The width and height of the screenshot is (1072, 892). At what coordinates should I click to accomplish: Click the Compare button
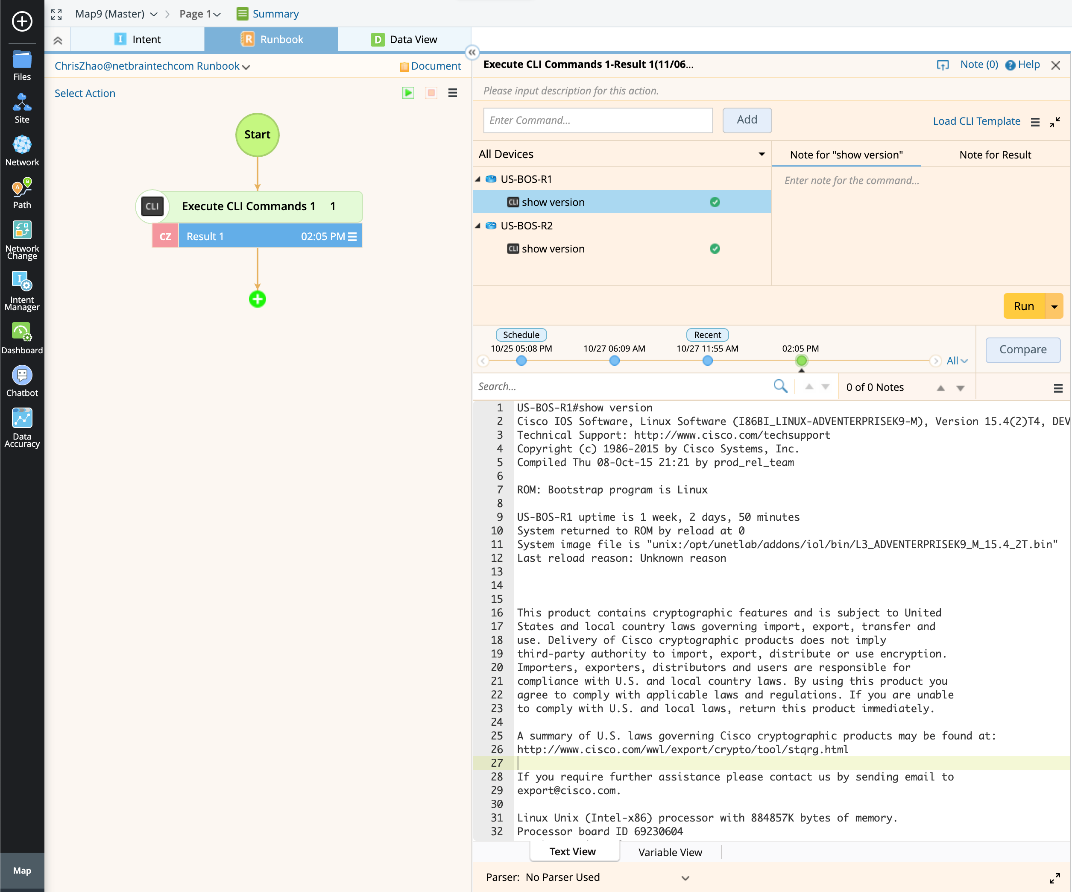[x=1023, y=350]
